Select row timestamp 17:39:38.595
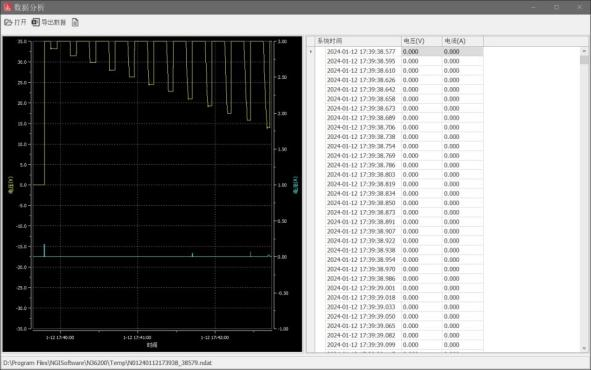 361,61
